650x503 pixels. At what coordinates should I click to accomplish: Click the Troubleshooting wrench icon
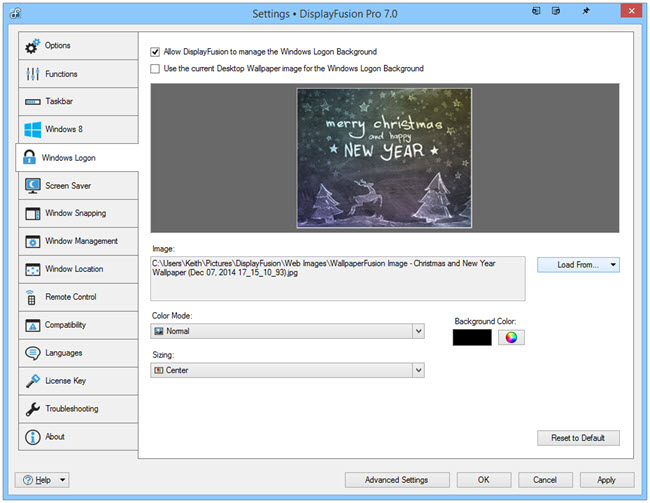[x=32, y=409]
